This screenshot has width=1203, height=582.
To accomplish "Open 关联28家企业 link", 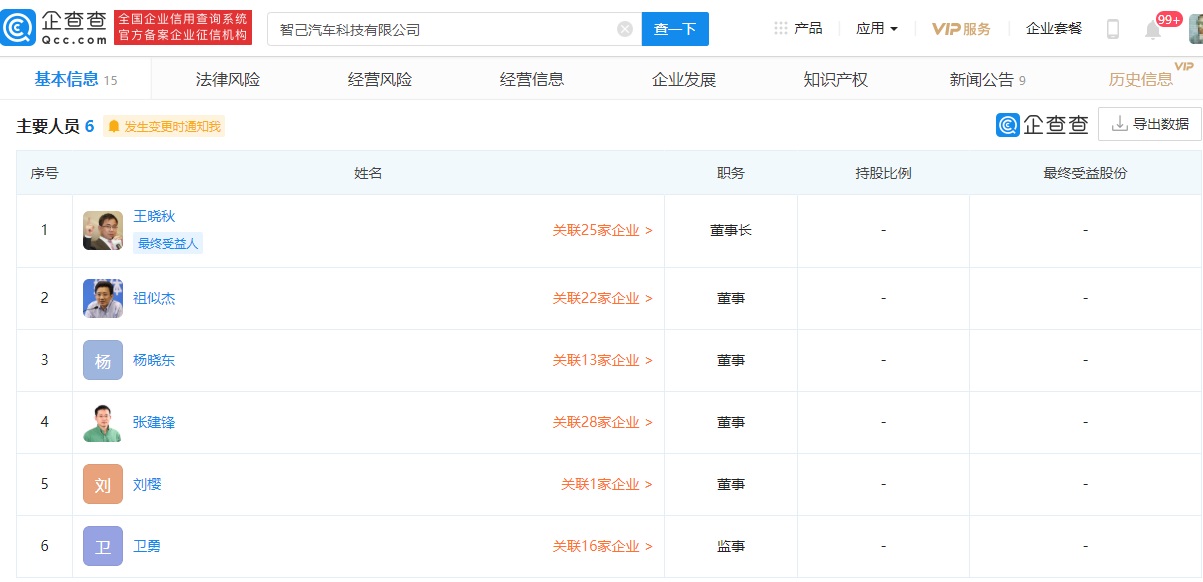I will [x=603, y=422].
